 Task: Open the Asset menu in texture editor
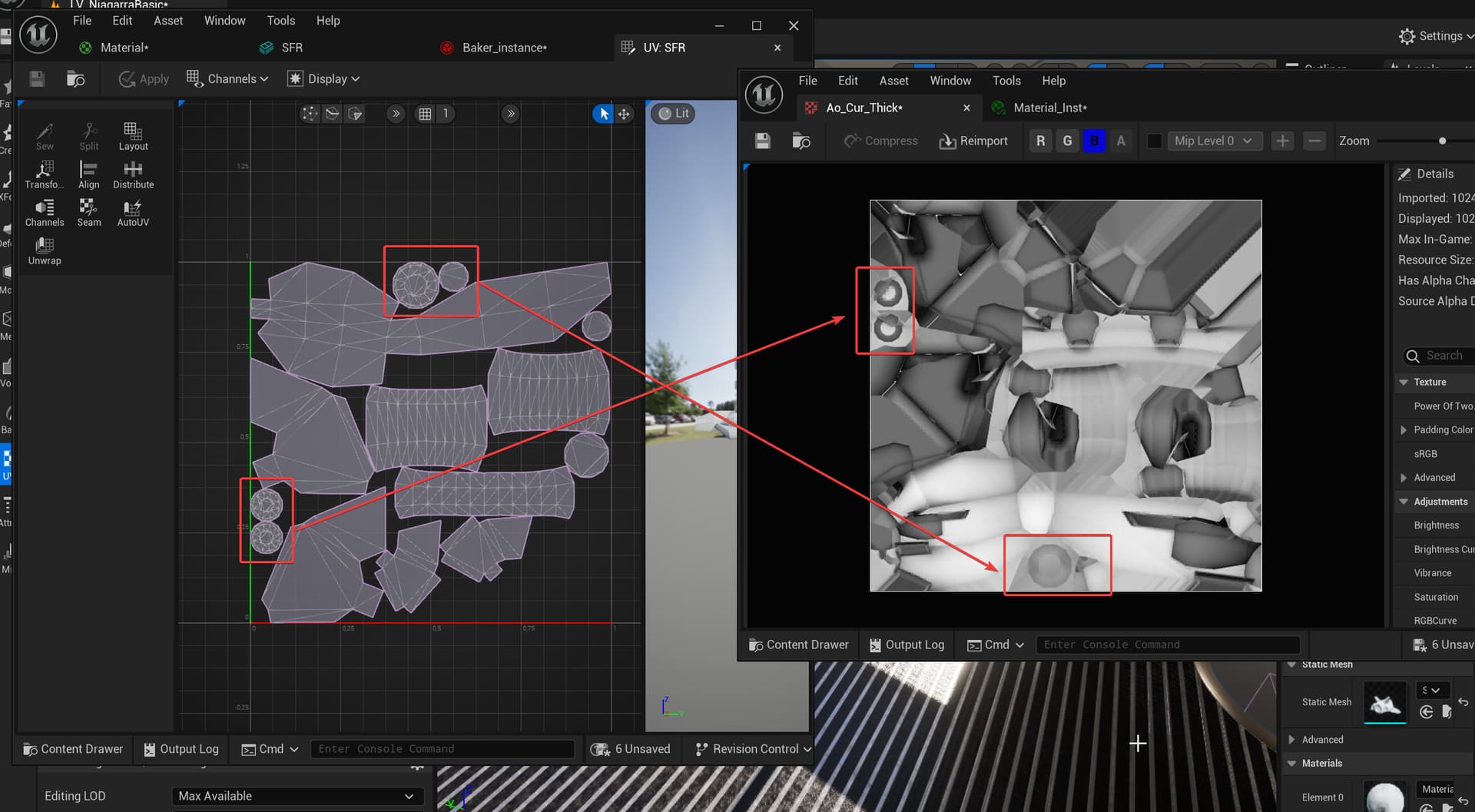[x=893, y=81]
